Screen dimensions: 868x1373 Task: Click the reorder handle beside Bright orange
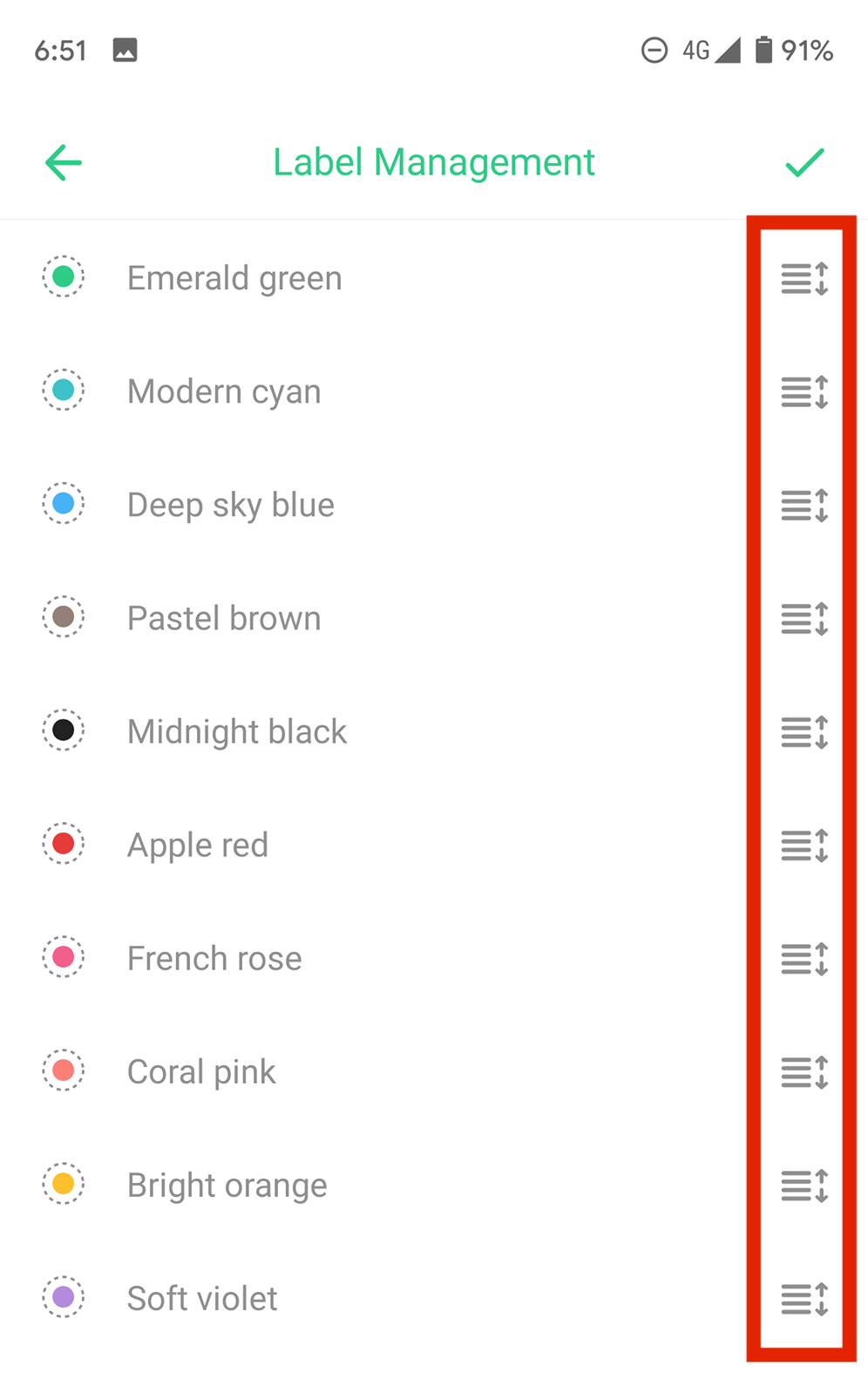802,1186
